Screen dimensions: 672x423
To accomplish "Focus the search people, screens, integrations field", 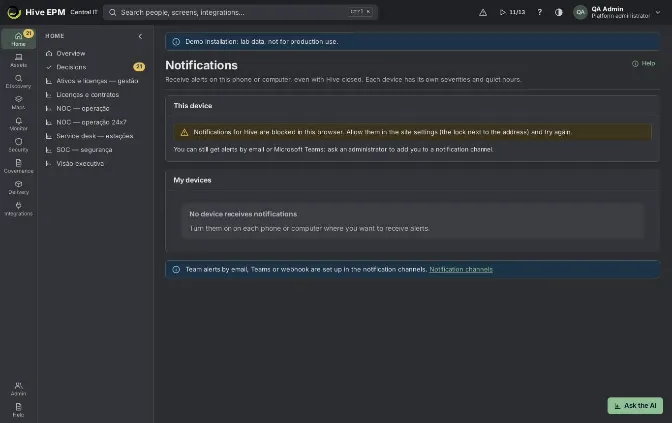I will 240,12.
